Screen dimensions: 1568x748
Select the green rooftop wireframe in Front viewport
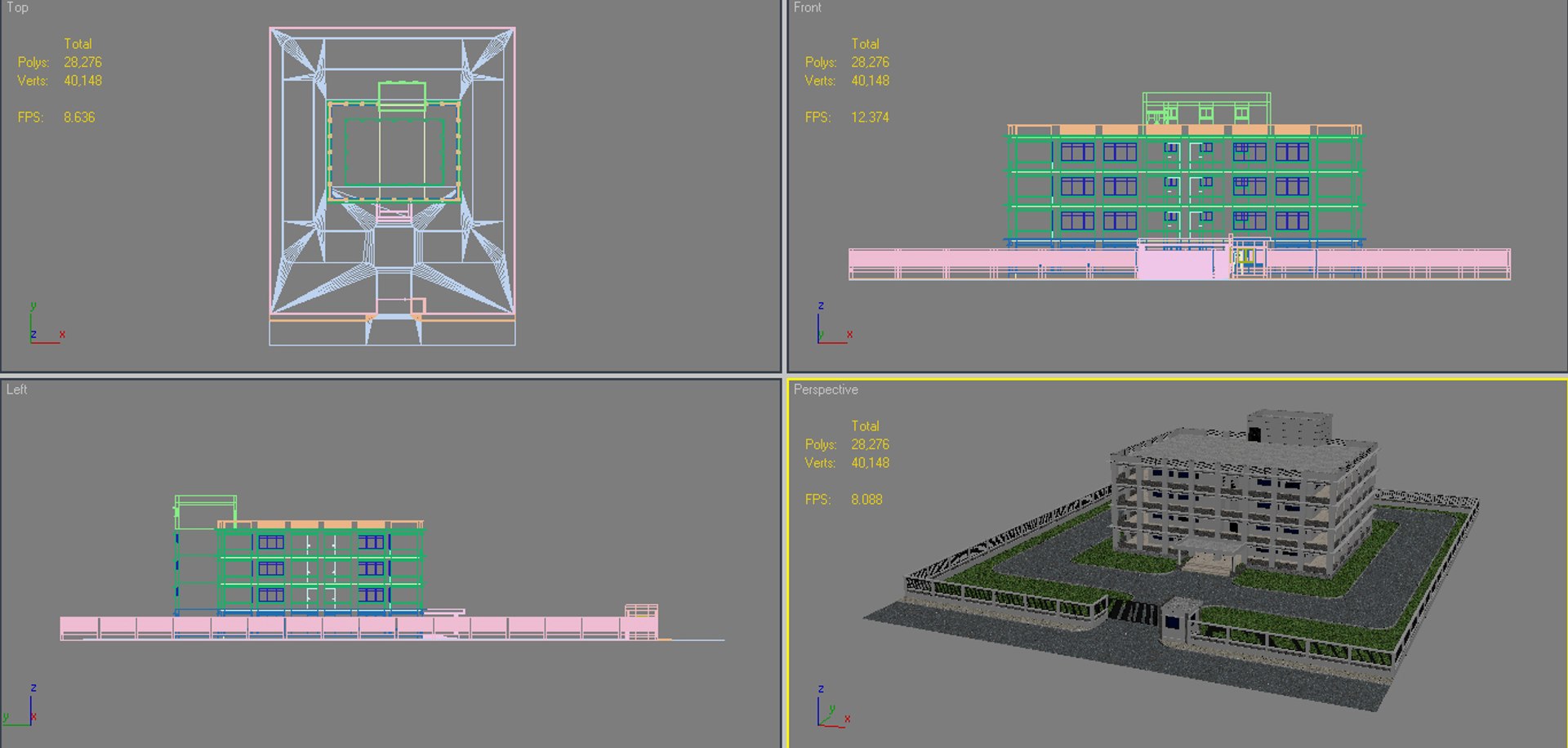click(1206, 109)
